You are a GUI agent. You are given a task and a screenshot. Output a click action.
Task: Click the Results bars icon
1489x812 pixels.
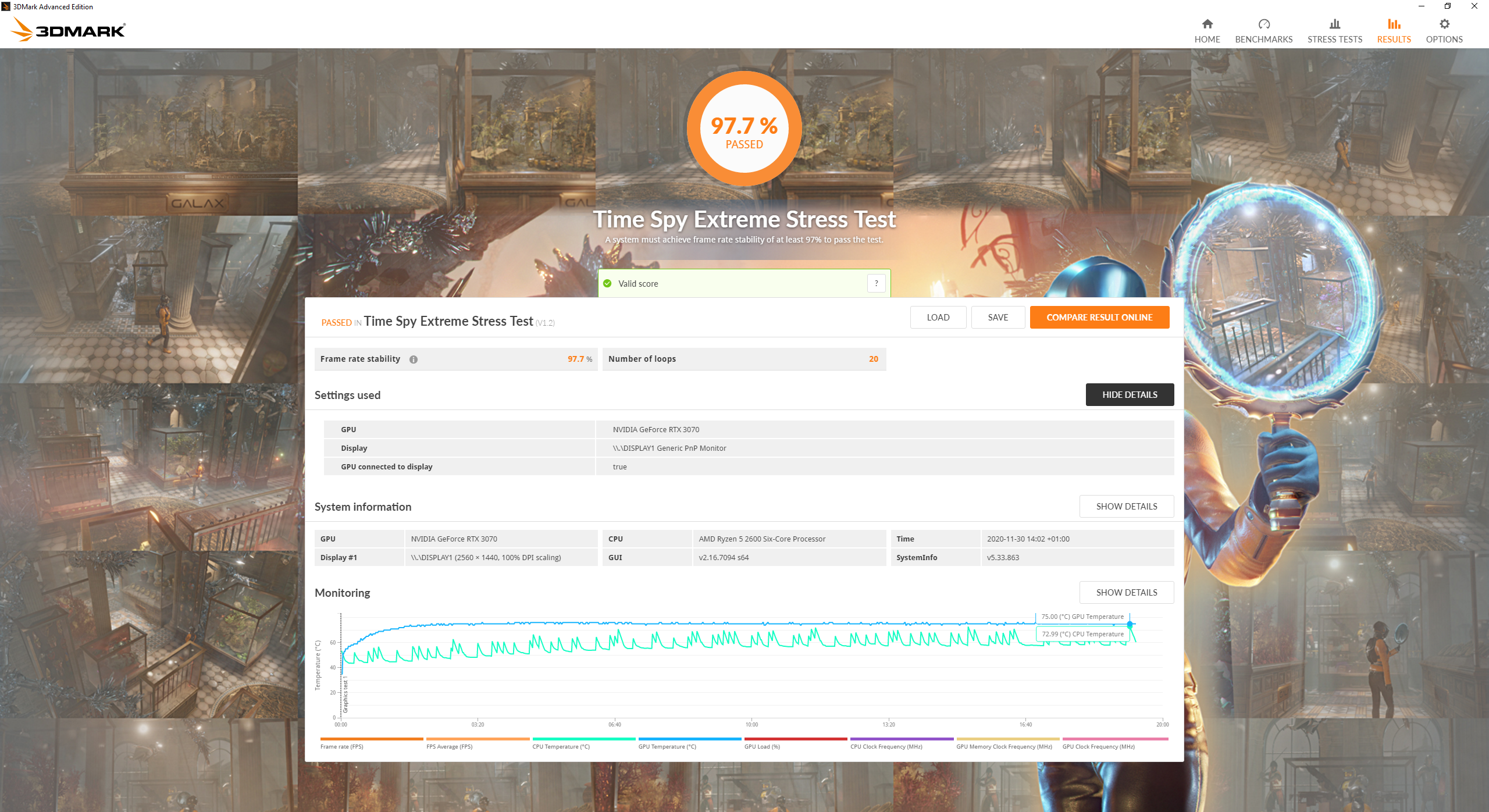point(1394,24)
